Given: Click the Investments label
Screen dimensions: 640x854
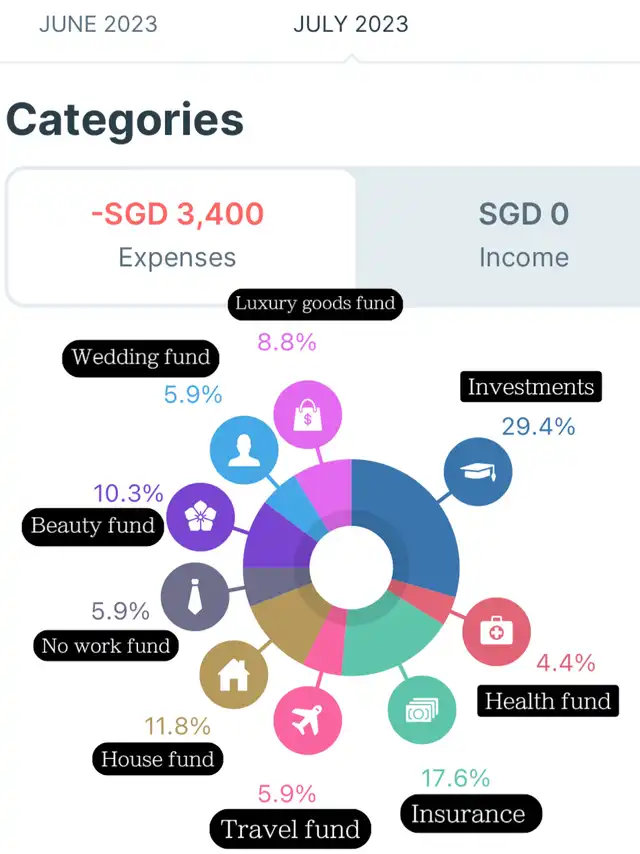Looking at the screenshot, I should click(531, 387).
